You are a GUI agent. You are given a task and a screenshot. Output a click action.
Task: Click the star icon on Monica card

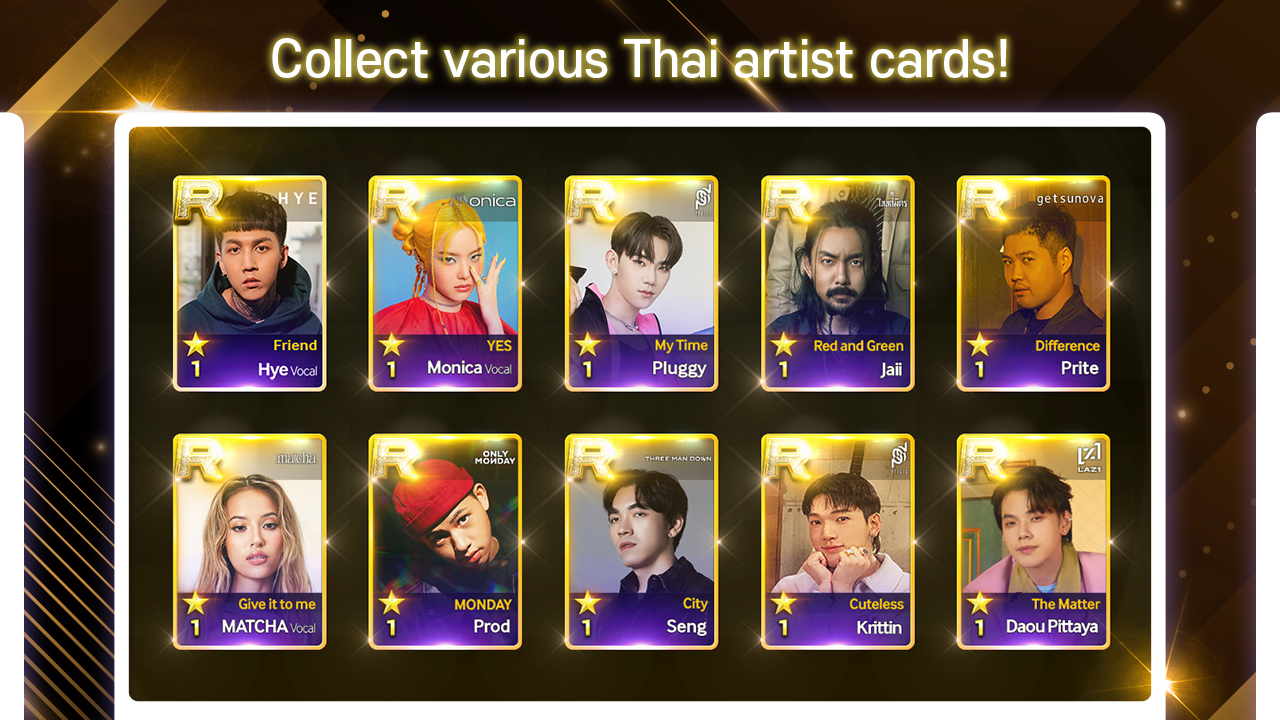(x=391, y=345)
